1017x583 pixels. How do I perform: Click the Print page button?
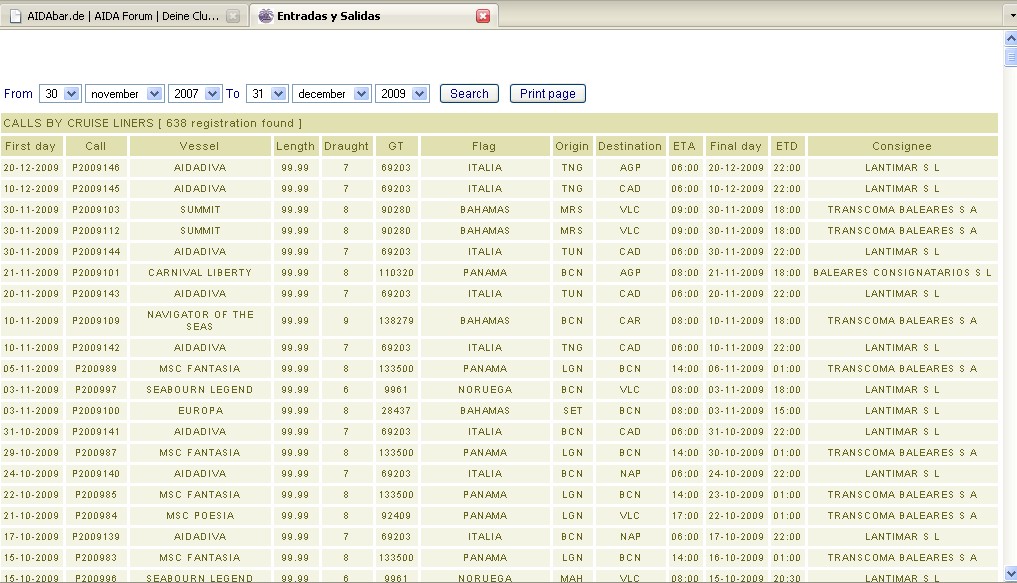click(547, 94)
